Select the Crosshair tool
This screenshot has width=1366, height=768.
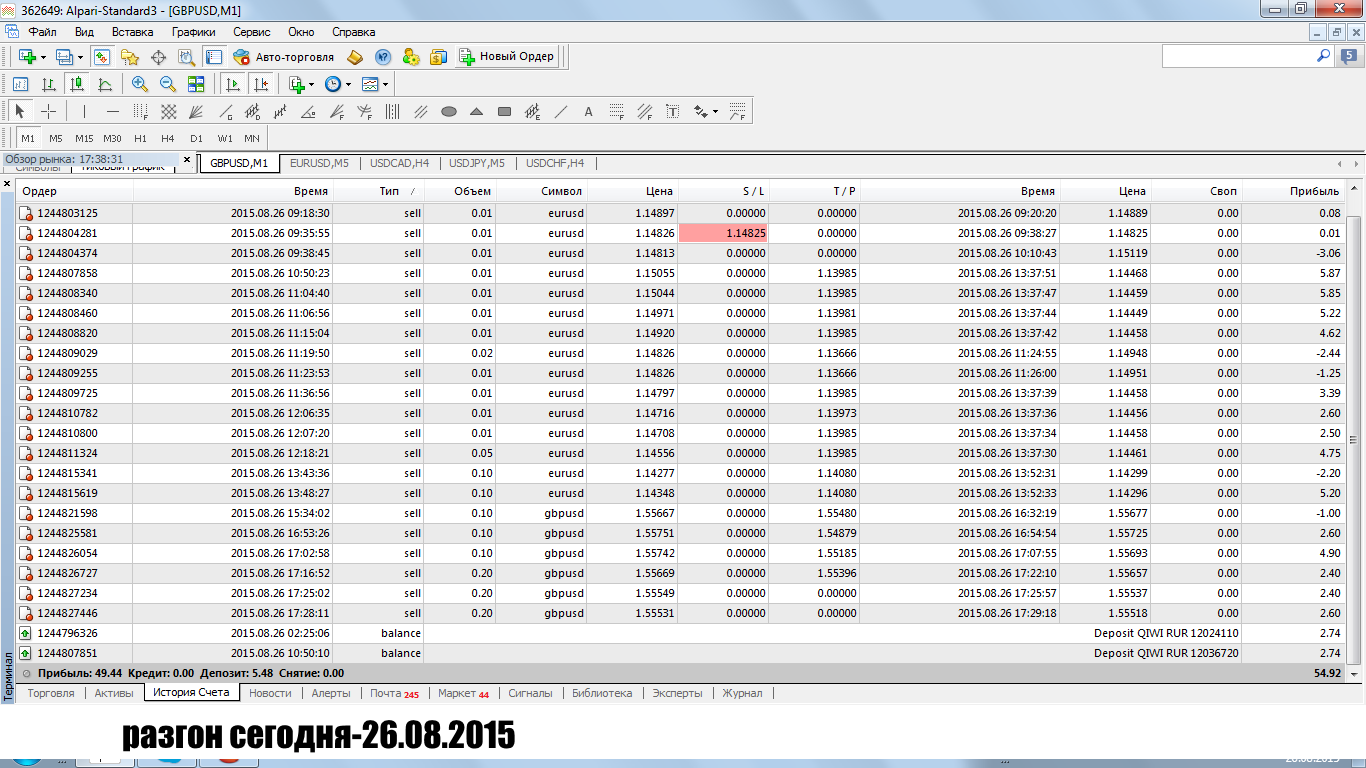(x=48, y=111)
